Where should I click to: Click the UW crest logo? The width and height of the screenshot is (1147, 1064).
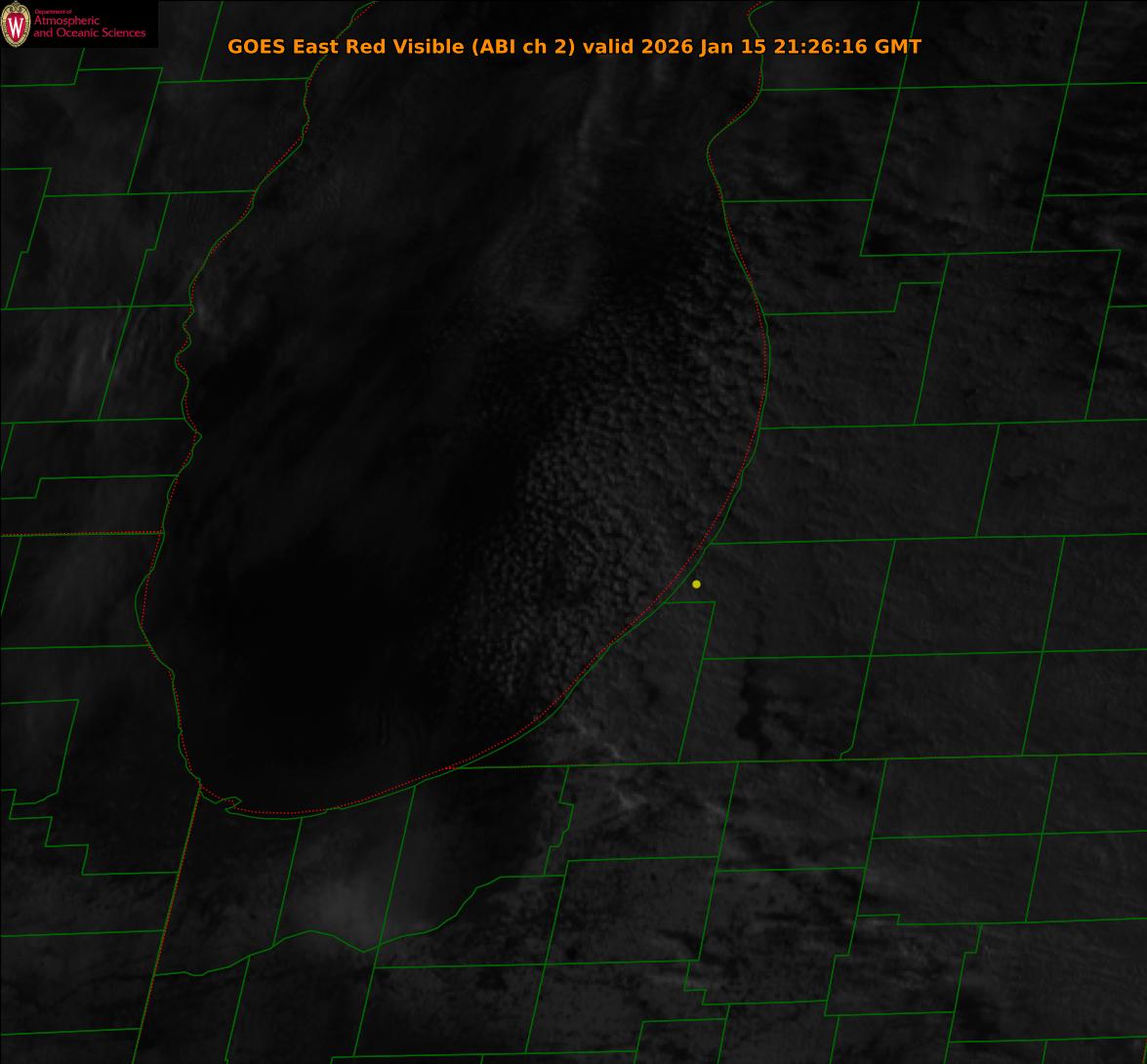point(16,24)
